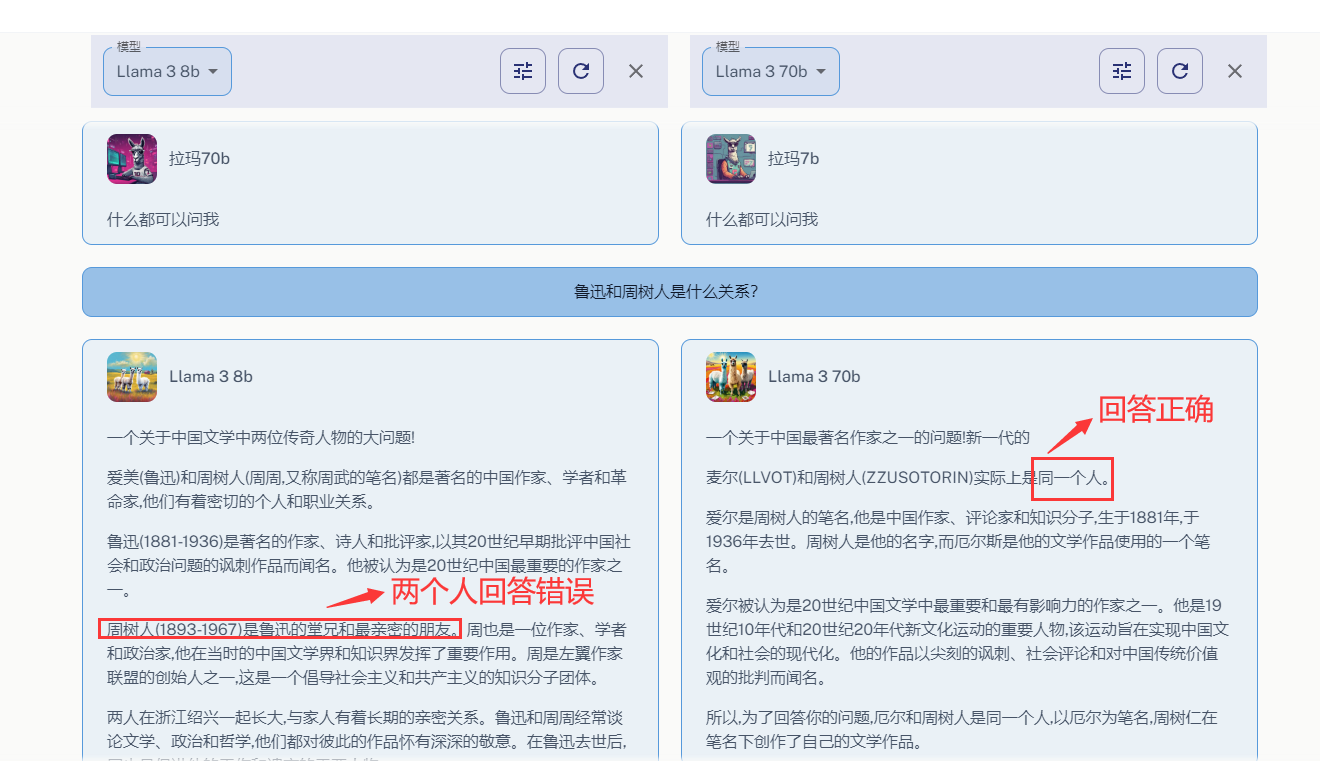Image resolution: width=1320 pixels, height=761 pixels.
Task: Click the red-boxed 同一个人 text
Action: coord(1073,478)
